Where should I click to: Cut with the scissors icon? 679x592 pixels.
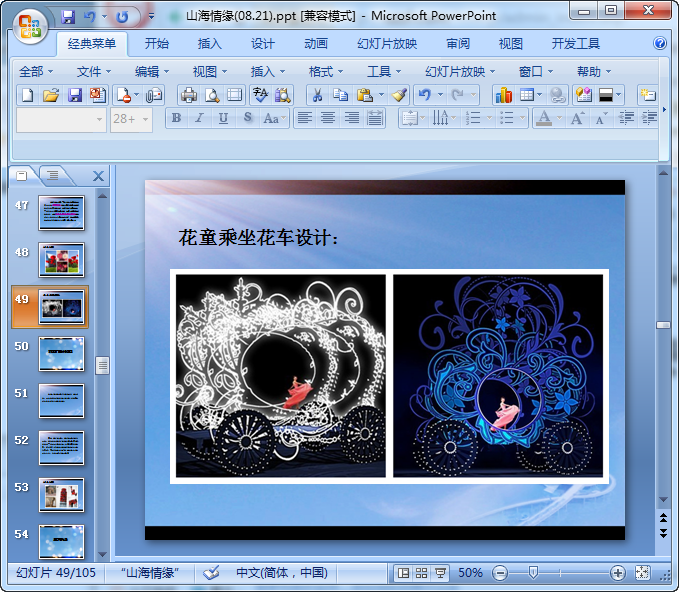coord(317,95)
